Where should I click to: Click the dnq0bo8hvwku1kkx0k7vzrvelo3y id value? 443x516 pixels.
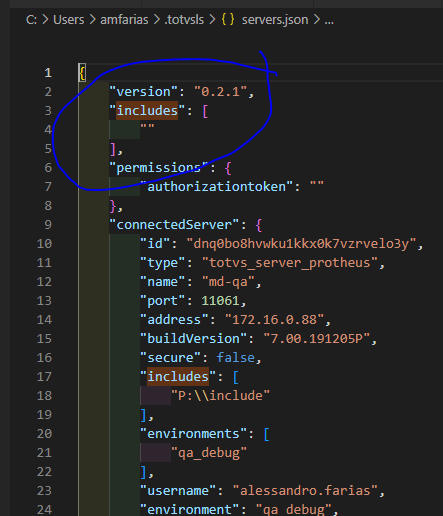click(301, 244)
